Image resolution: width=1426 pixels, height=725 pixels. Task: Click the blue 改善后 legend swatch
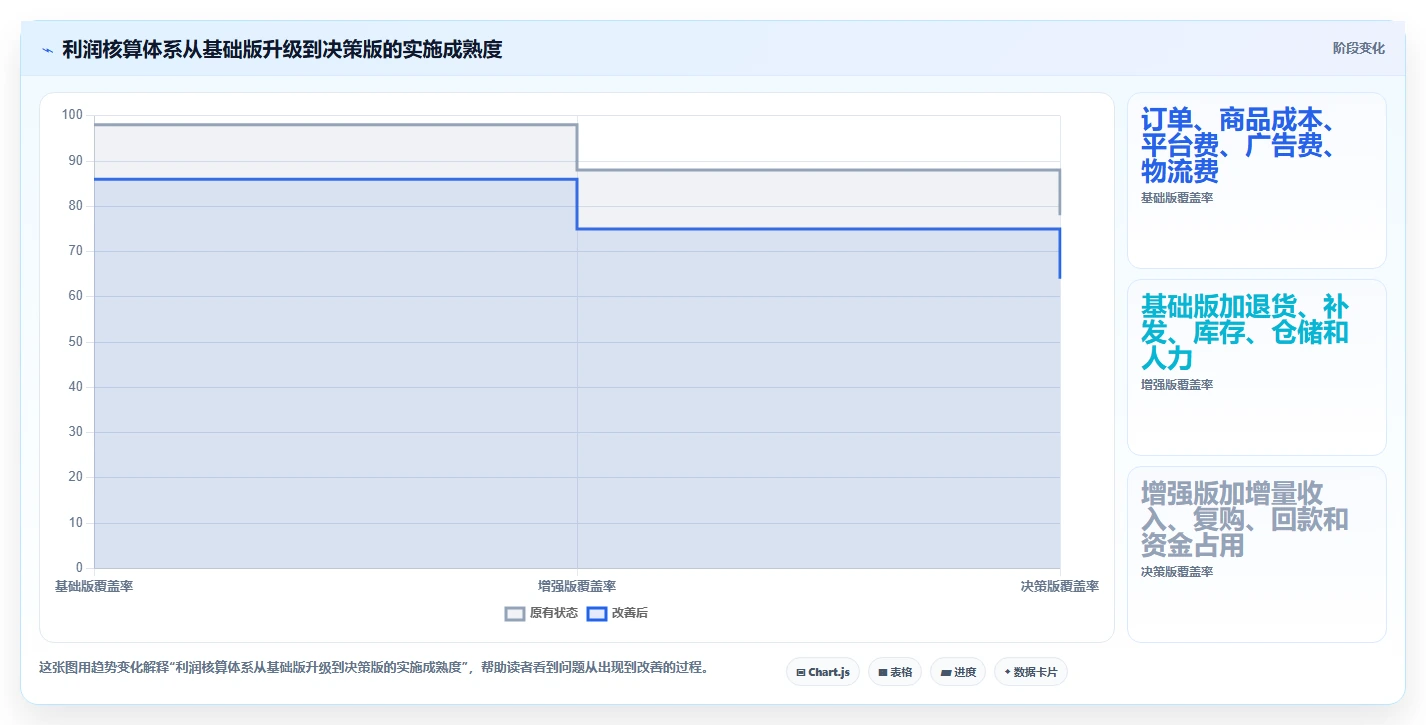point(597,614)
